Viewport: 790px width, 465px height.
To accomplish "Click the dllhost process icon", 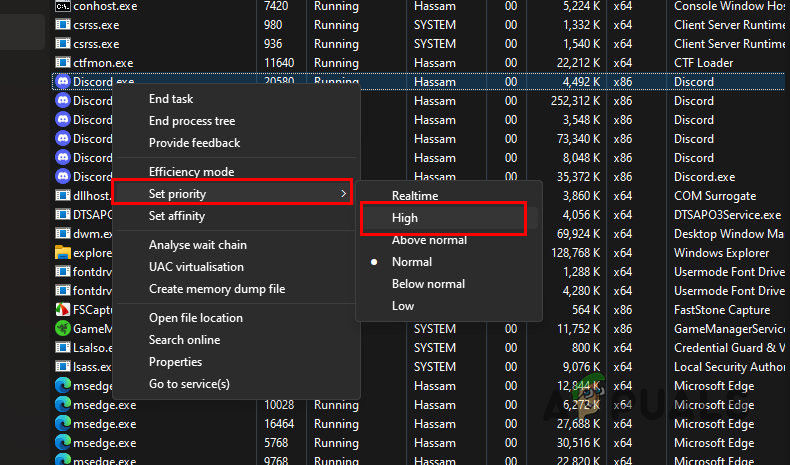I will pyautogui.click(x=62, y=195).
